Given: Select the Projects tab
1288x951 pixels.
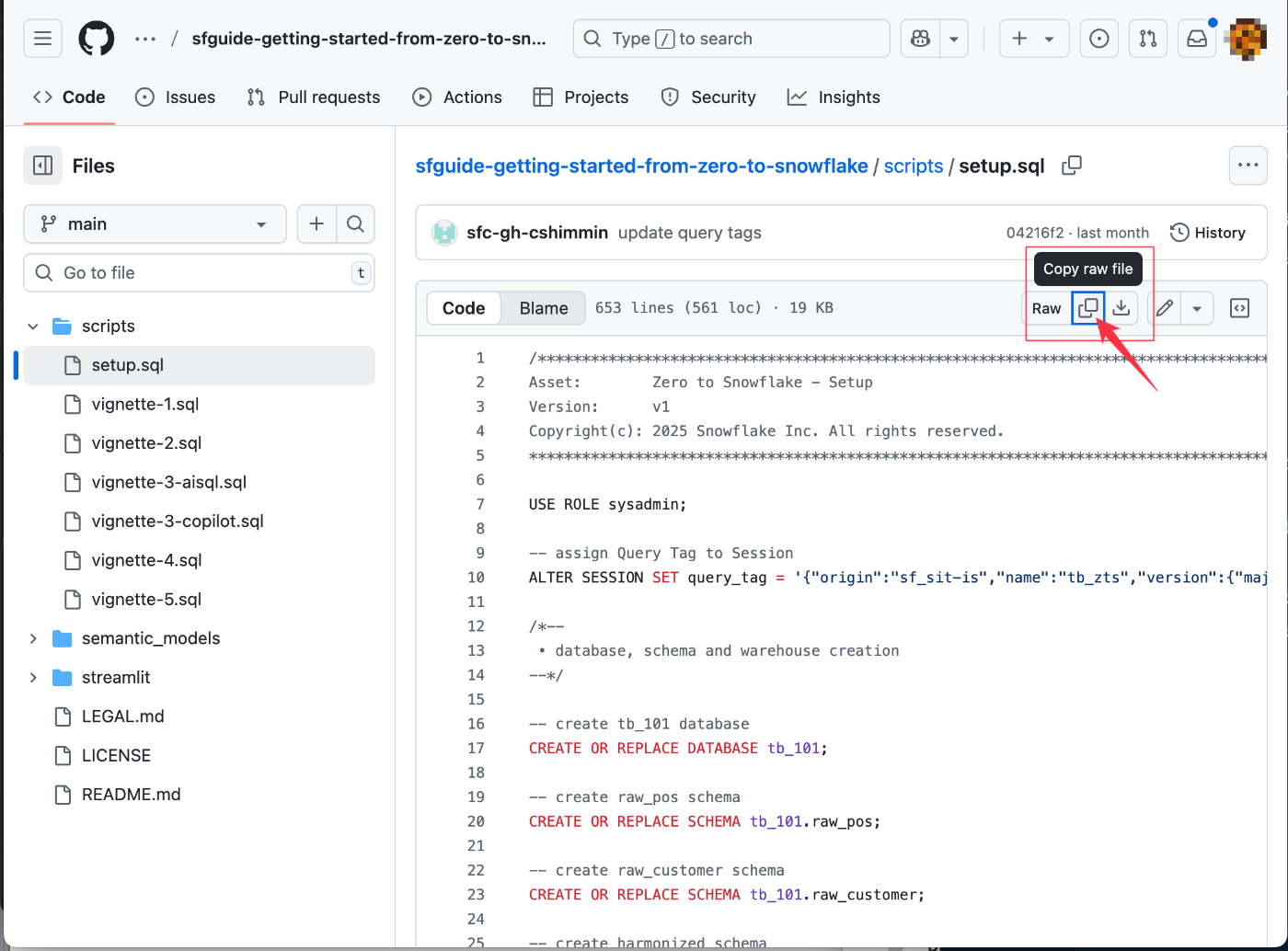Looking at the screenshot, I should (581, 97).
